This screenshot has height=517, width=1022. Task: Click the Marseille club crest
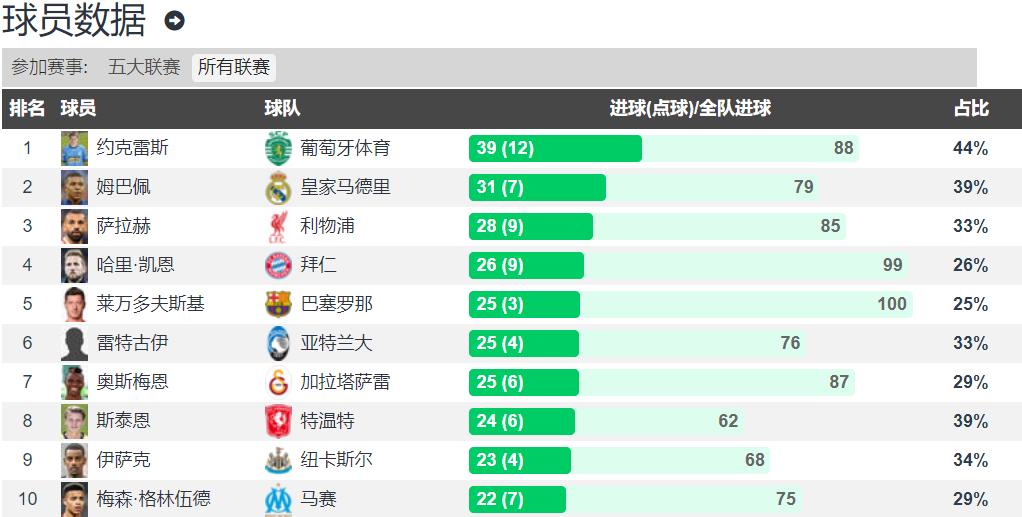278,499
